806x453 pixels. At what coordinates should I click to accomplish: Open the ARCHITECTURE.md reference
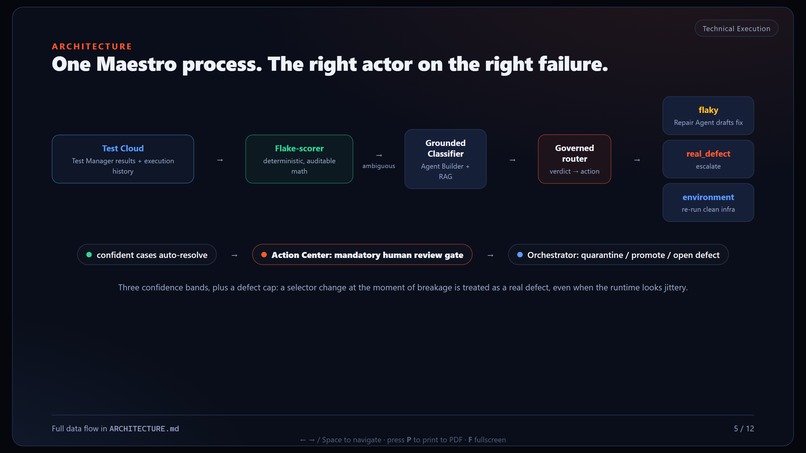(x=144, y=428)
